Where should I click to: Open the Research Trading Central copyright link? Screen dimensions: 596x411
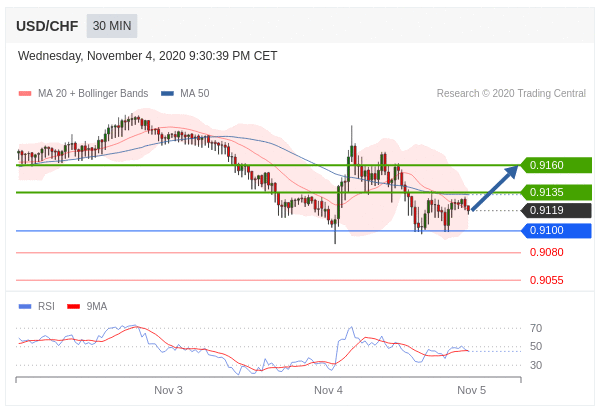coord(511,94)
